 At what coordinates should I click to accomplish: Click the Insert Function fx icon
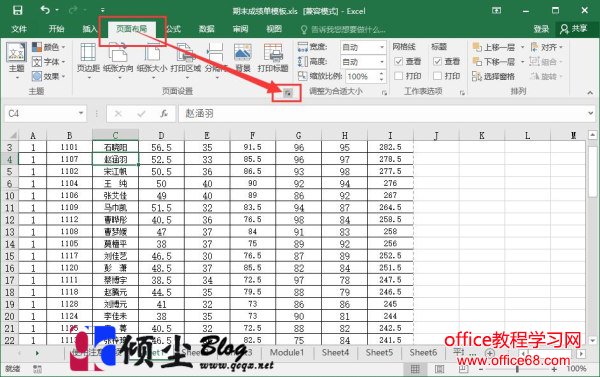164,114
